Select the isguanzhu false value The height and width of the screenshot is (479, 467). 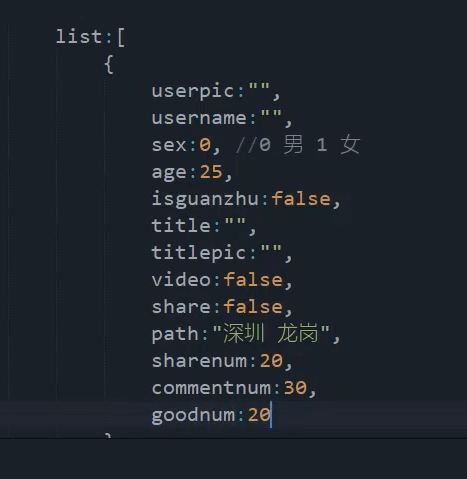click(301, 199)
